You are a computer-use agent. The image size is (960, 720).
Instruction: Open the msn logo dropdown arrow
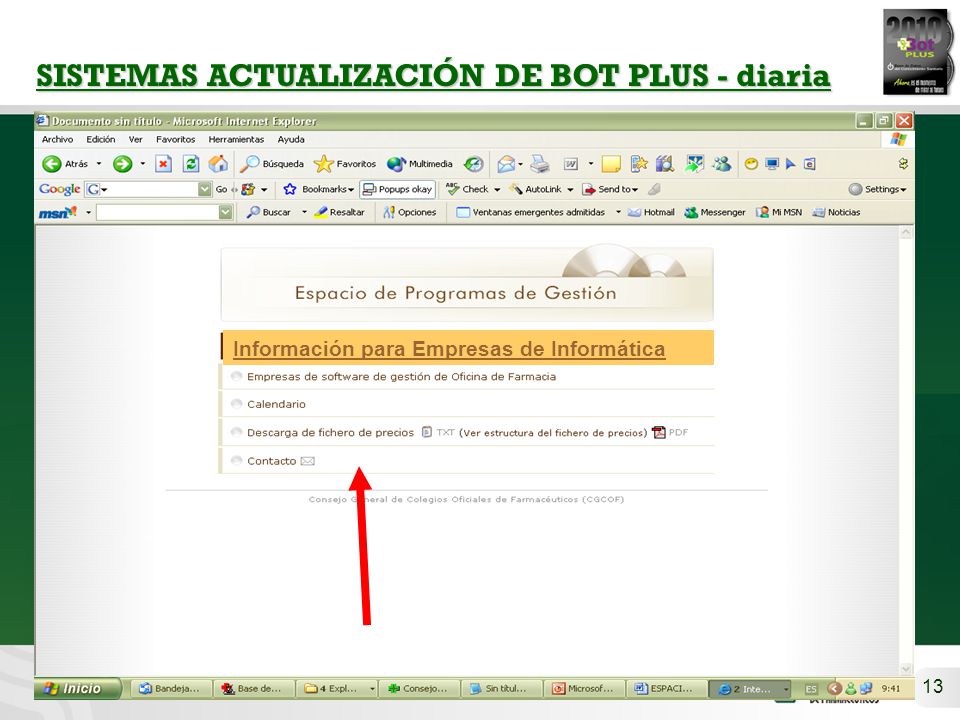pyautogui.click(x=88, y=212)
